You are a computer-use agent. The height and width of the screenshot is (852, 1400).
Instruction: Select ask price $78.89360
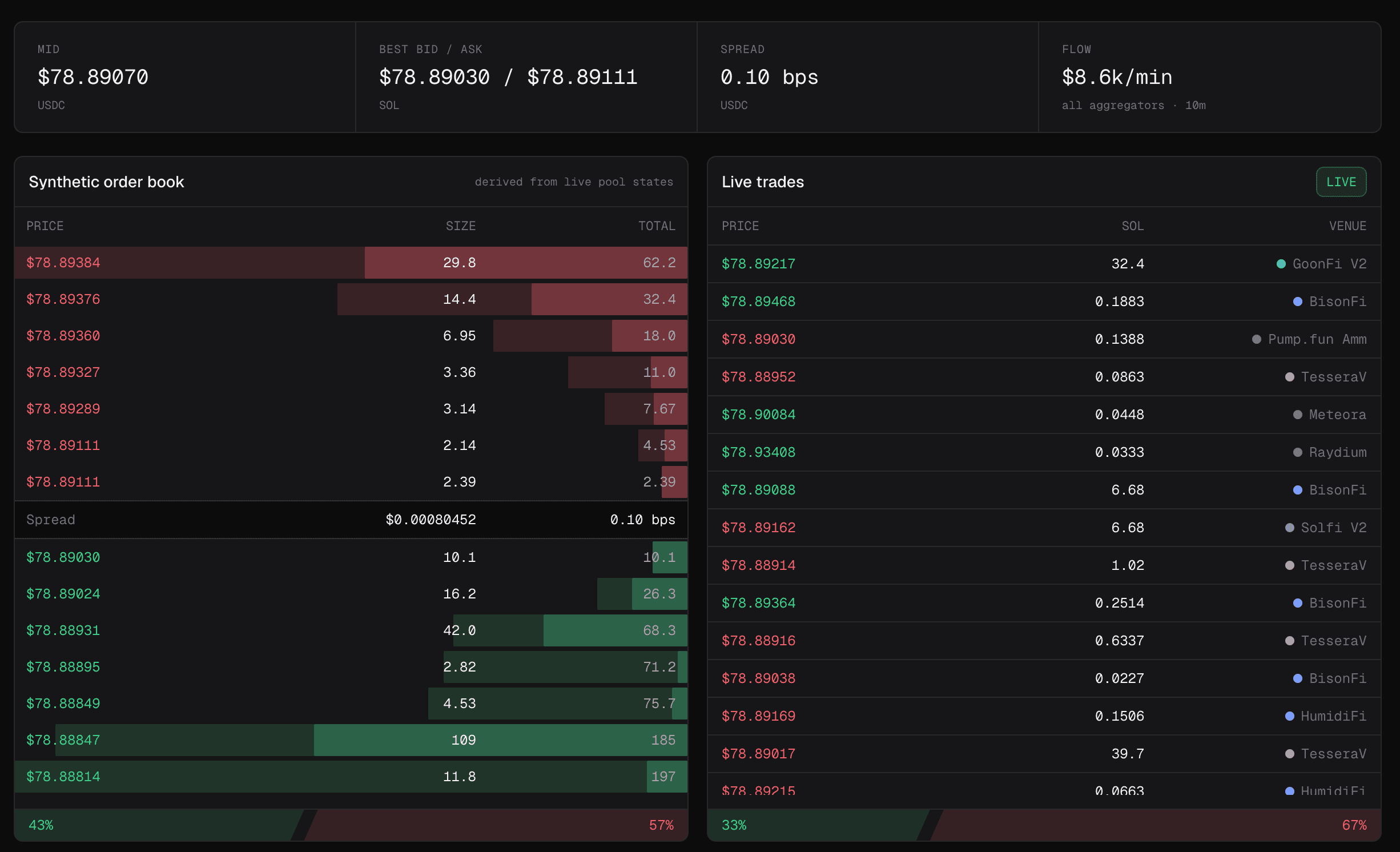(63, 336)
